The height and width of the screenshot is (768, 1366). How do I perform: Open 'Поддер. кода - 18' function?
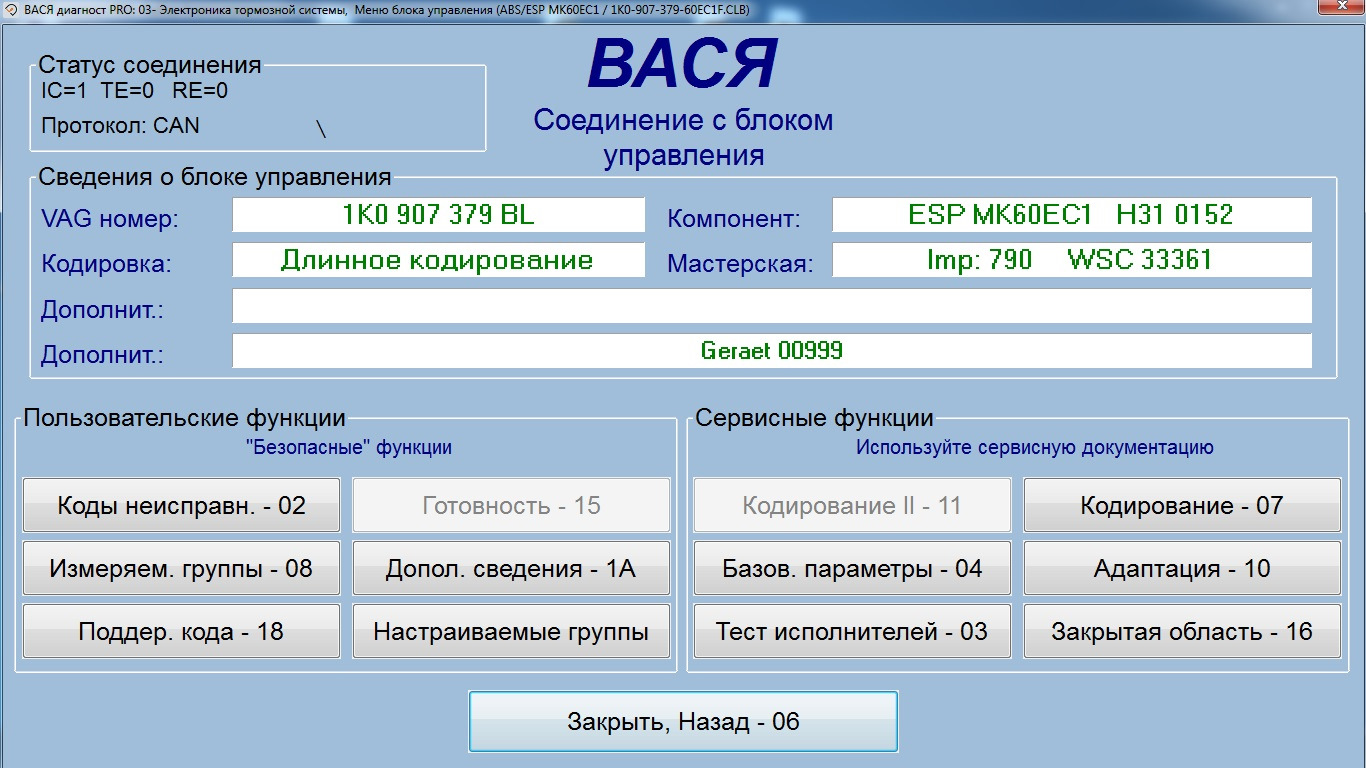click(x=181, y=631)
